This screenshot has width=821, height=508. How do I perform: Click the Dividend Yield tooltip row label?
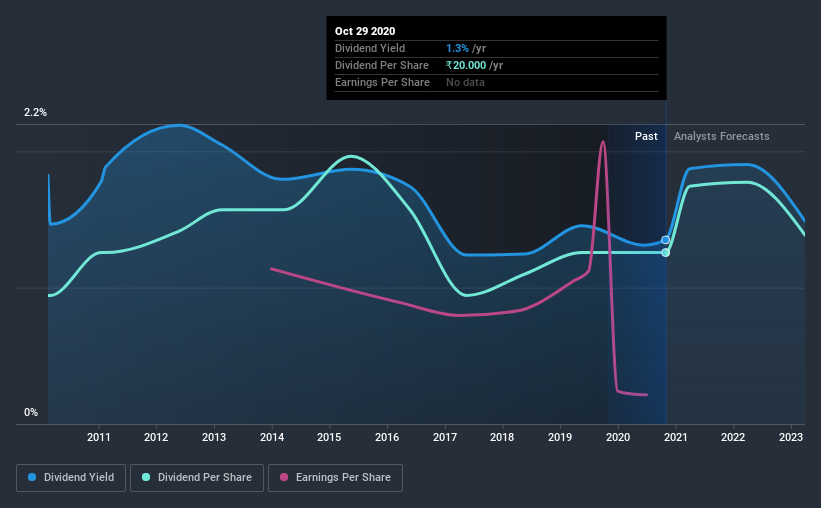pyautogui.click(x=370, y=48)
